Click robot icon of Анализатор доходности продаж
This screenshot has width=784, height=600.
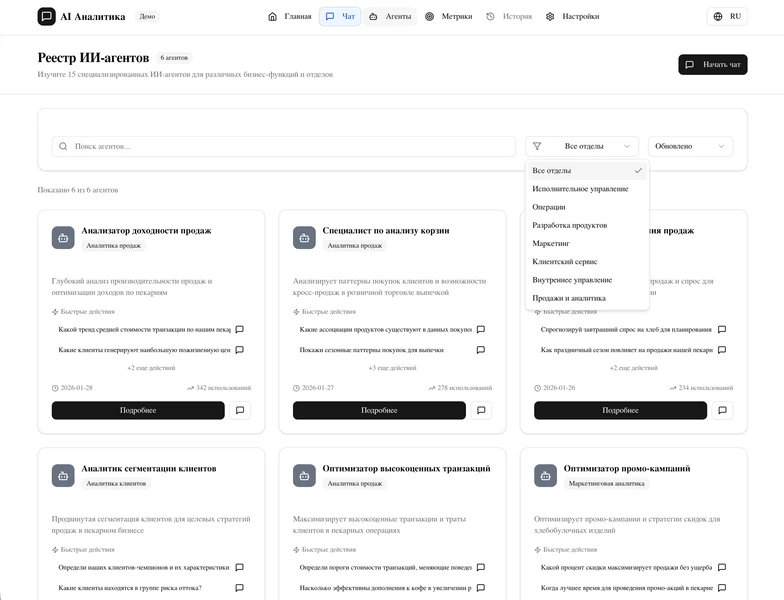pyautogui.click(x=63, y=238)
